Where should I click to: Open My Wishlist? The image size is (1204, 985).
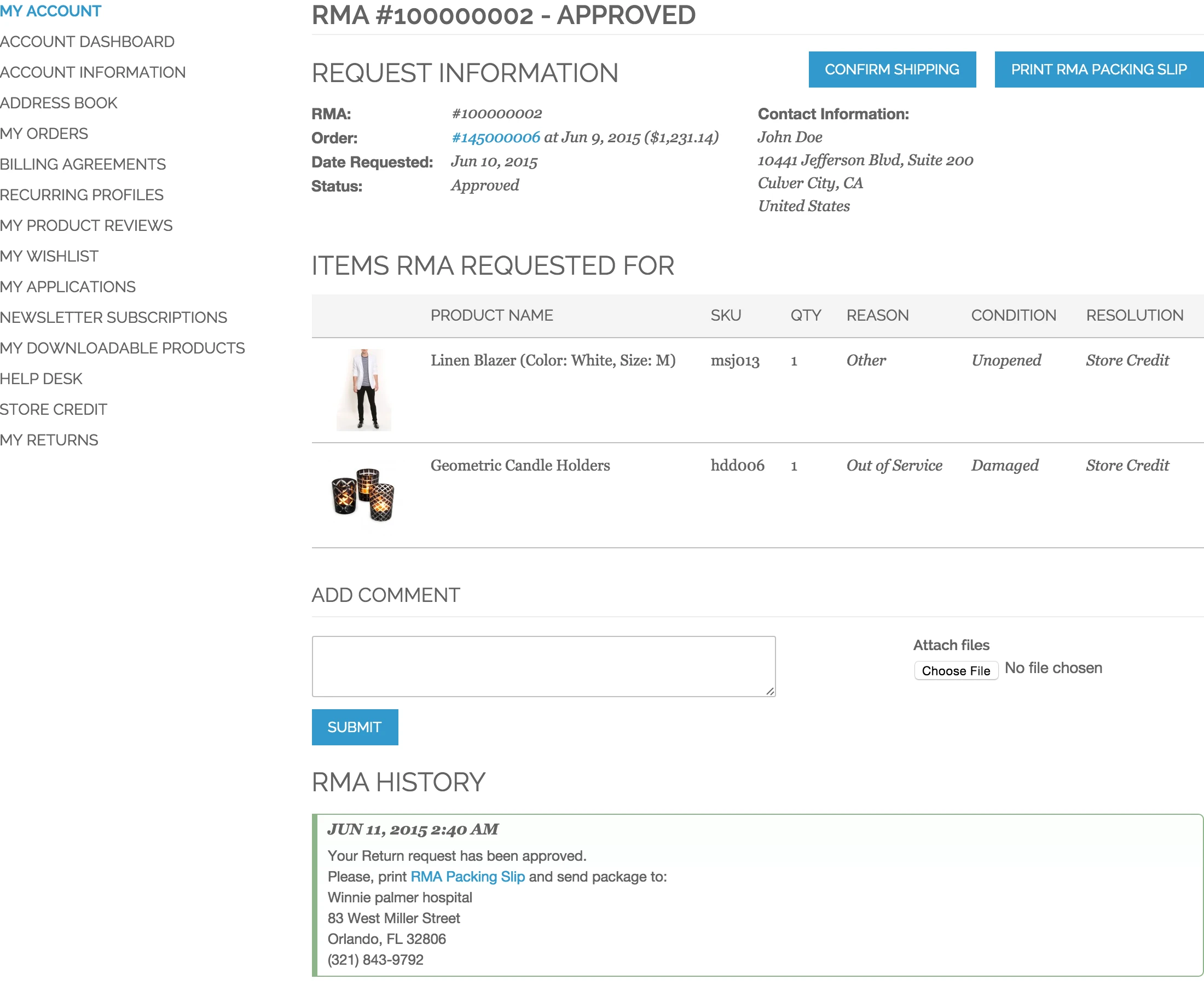click(x=49, y=256)
